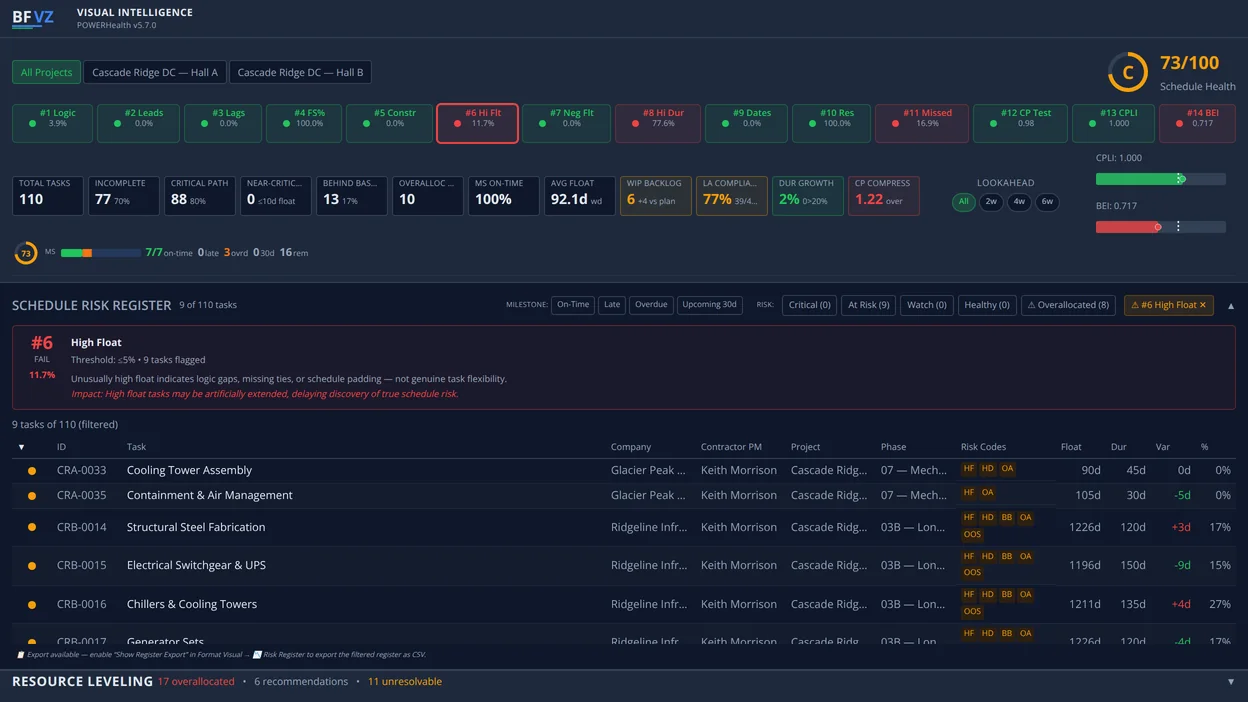The image size is (1248, 702).
Task: Sort the table by Float column
Action: pos(1071,447)
